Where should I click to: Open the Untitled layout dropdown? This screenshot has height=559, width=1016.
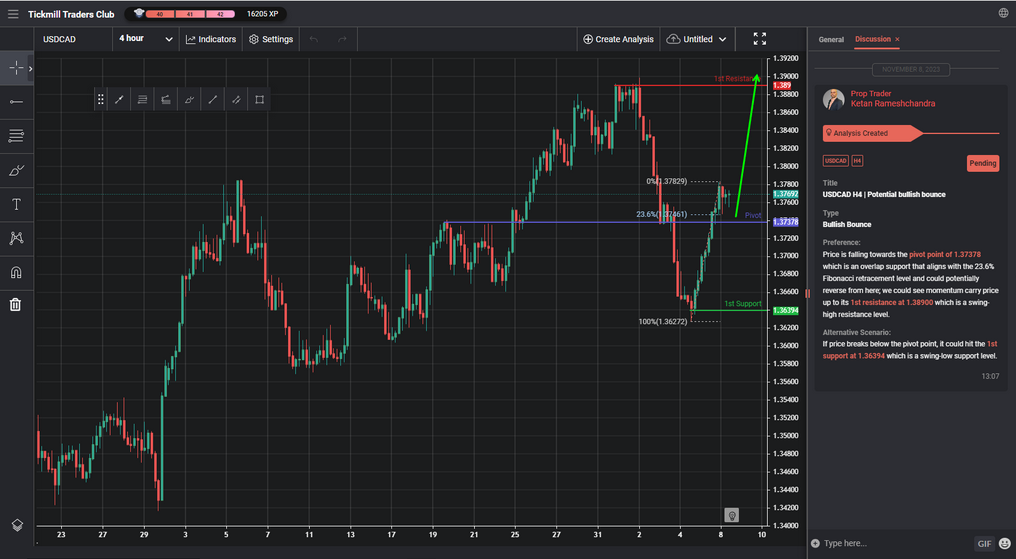click(x=697, y=40)
